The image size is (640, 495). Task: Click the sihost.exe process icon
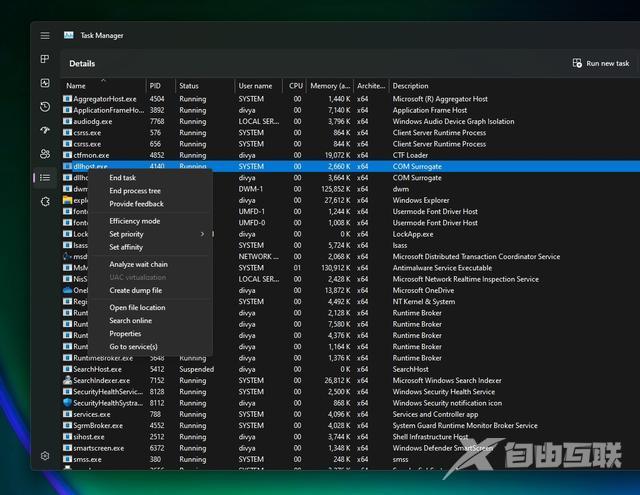67,437
